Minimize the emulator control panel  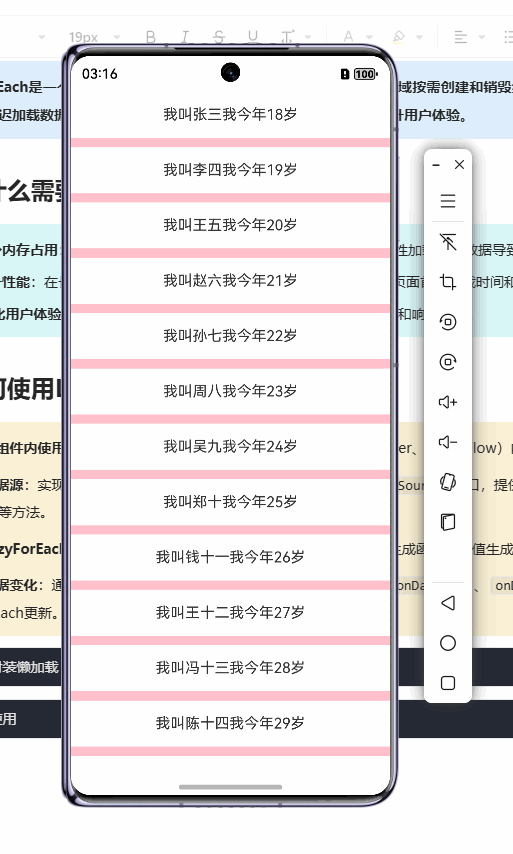[x=436, y=164]
